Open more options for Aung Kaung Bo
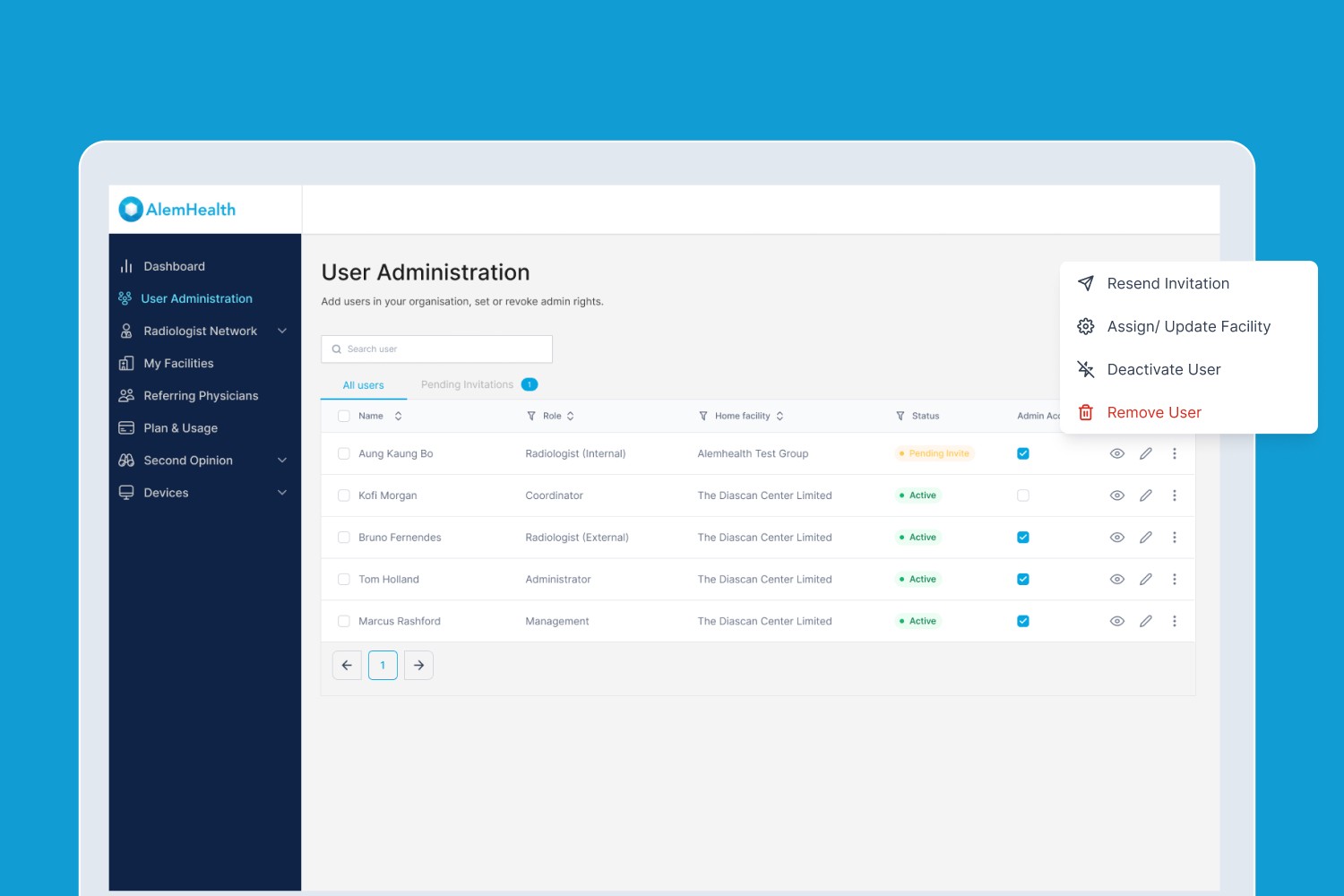1344x896 pixels. pos(1175,453)
